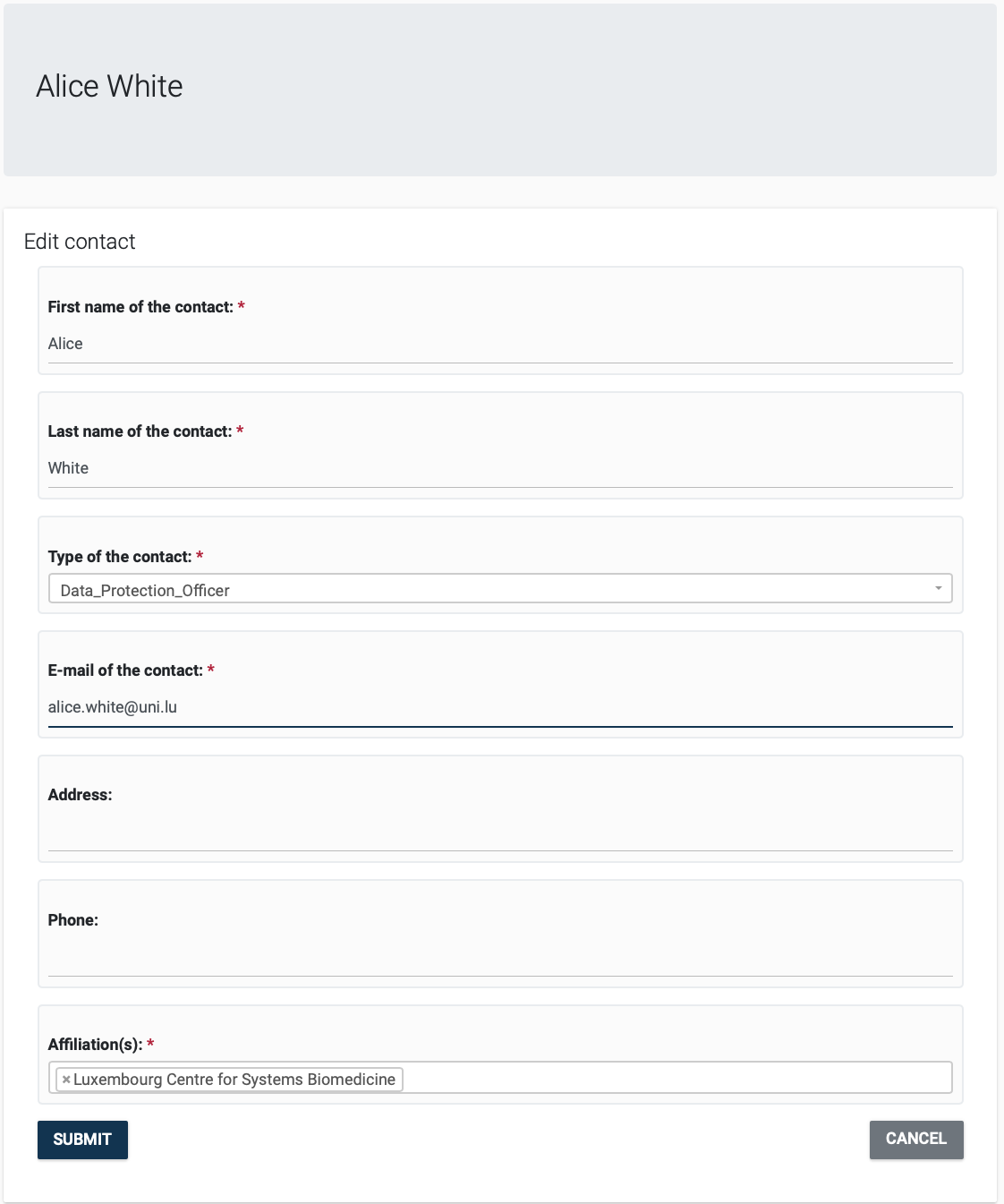This screenshot has height=1204, width=1004.
Task: Click the "E-mail of the contact" label
Action: pyautogui.click(x=125, y=670)
